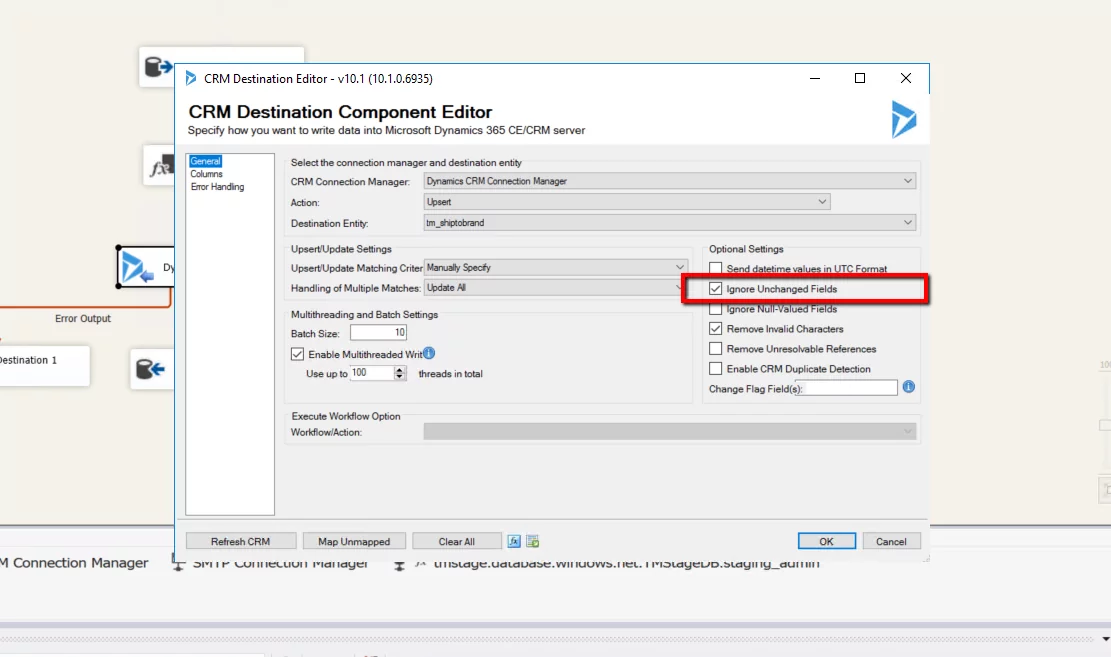Click Map Unmapped button
Image resolution: width=1111 pixels, height=657 pixels.
point(354,541)
